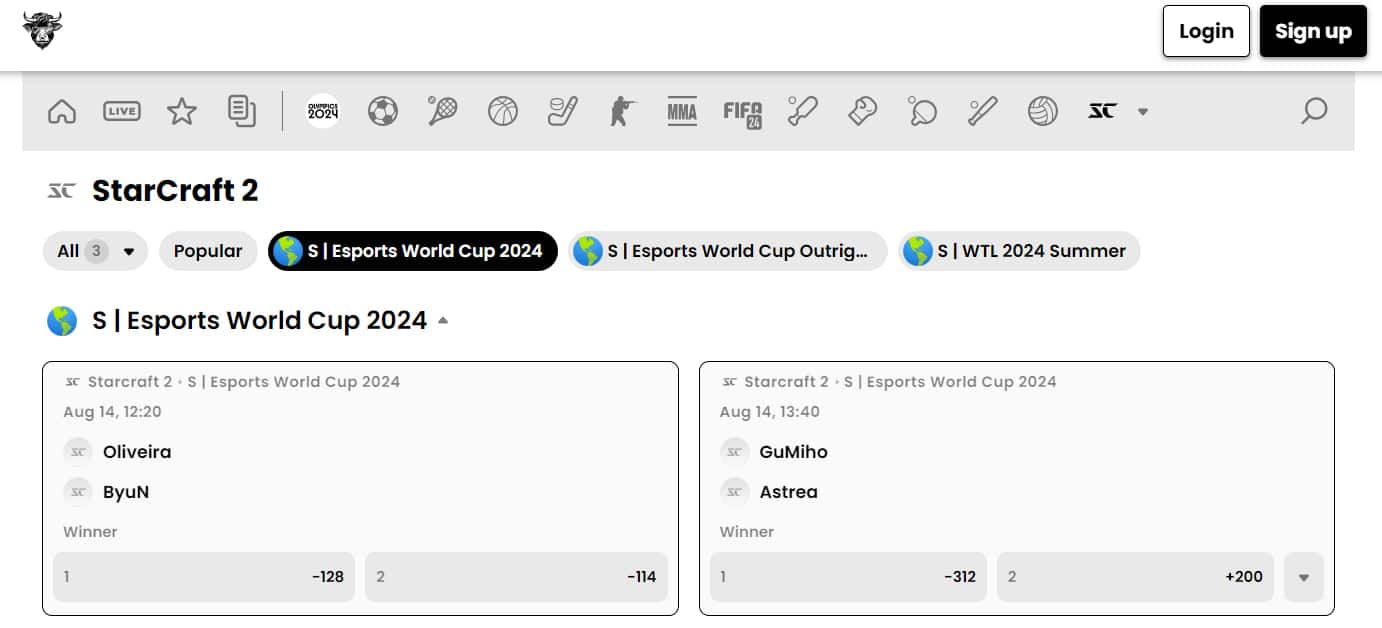The width and height of the screenshot is (1382, 628).
Task: Switch to Esports World Cup Outrights tab
Action: pyautogui.click(x=727, y=251)
